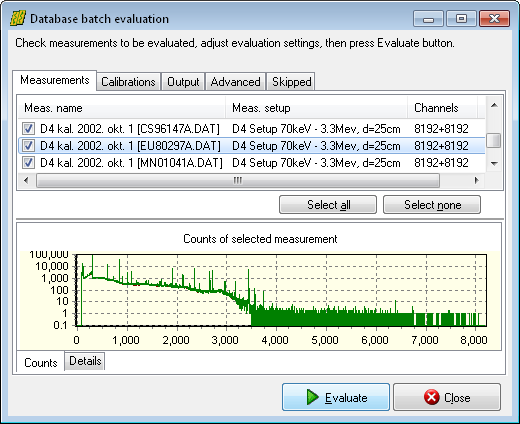This screenshot has height=424, width=520.
Task: Click the green play icon on Evaluate
Action: coord(312,397)
